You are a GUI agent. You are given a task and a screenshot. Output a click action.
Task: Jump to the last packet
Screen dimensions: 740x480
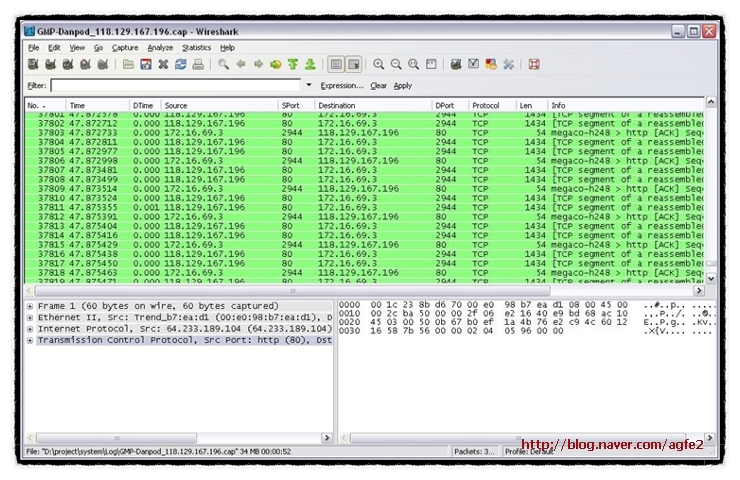pos(310,64)
